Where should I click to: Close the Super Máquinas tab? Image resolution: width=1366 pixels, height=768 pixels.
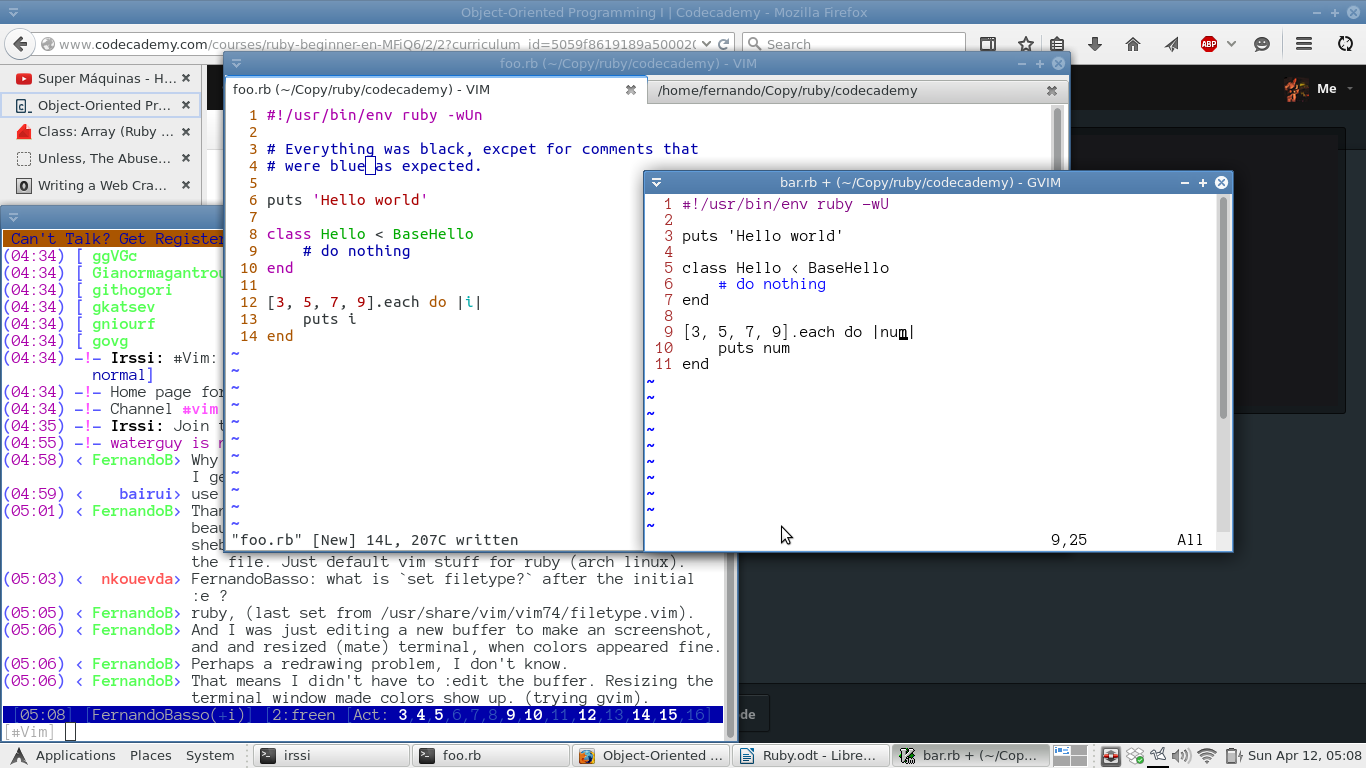pyautogui.click(x=186, y=78)
